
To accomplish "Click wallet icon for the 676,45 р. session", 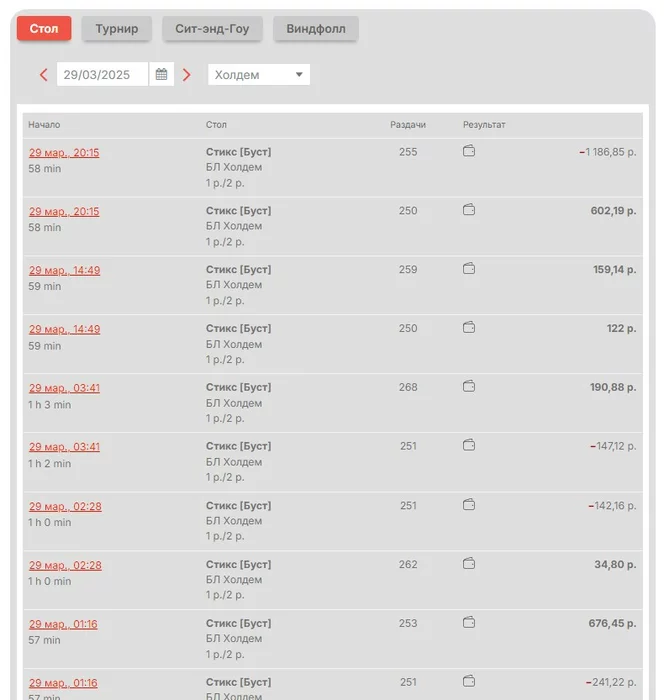I will pyautogui.click(x=469, y=623).
